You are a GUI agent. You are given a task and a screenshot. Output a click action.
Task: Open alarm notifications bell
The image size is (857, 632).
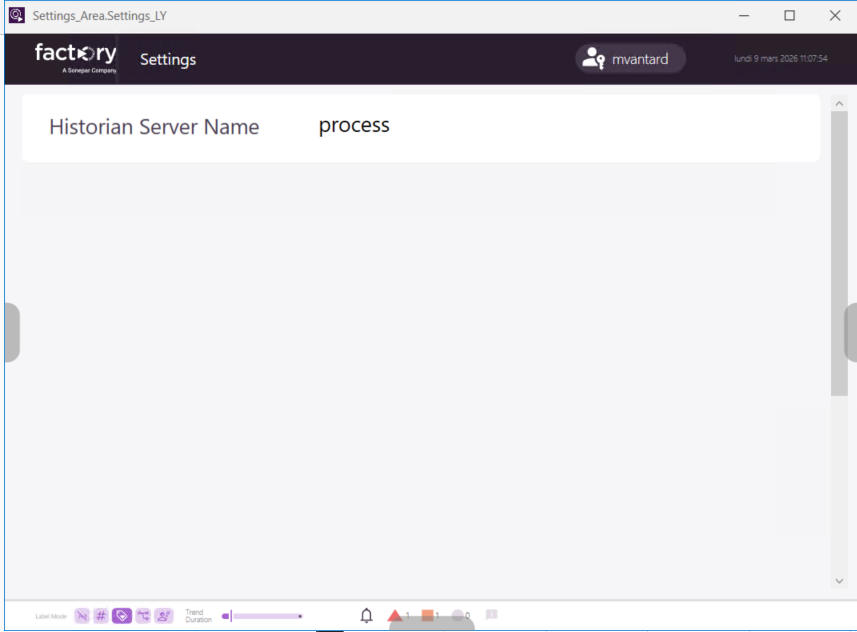(x=366, y=616)
